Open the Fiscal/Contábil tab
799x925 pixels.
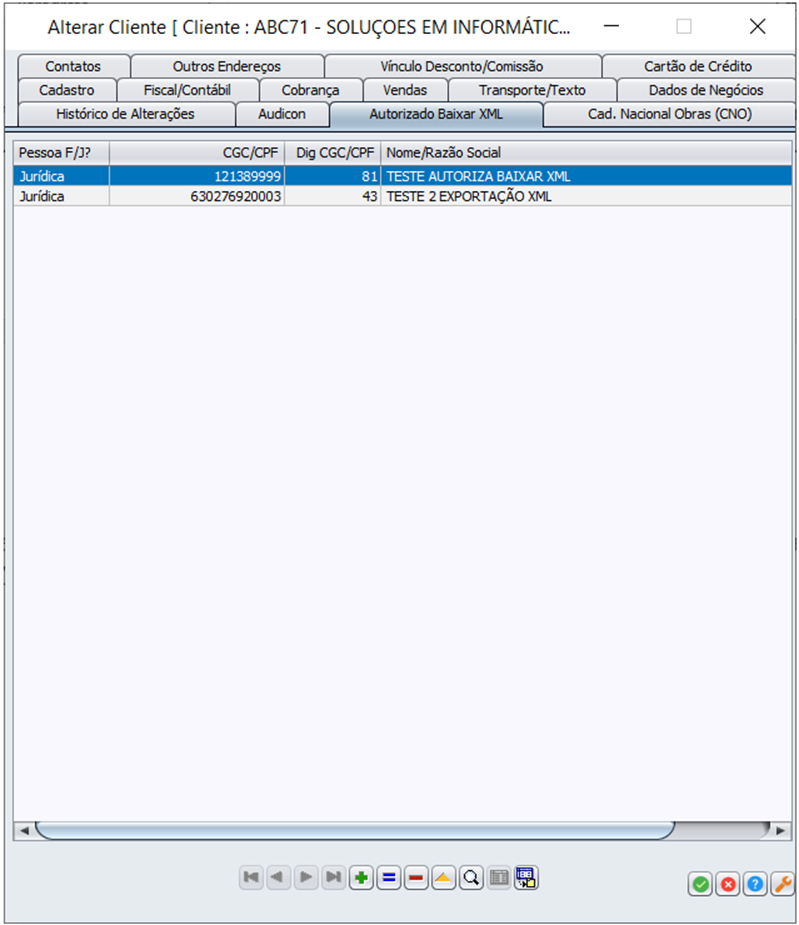pyautogui.click(x=187, y=90)
